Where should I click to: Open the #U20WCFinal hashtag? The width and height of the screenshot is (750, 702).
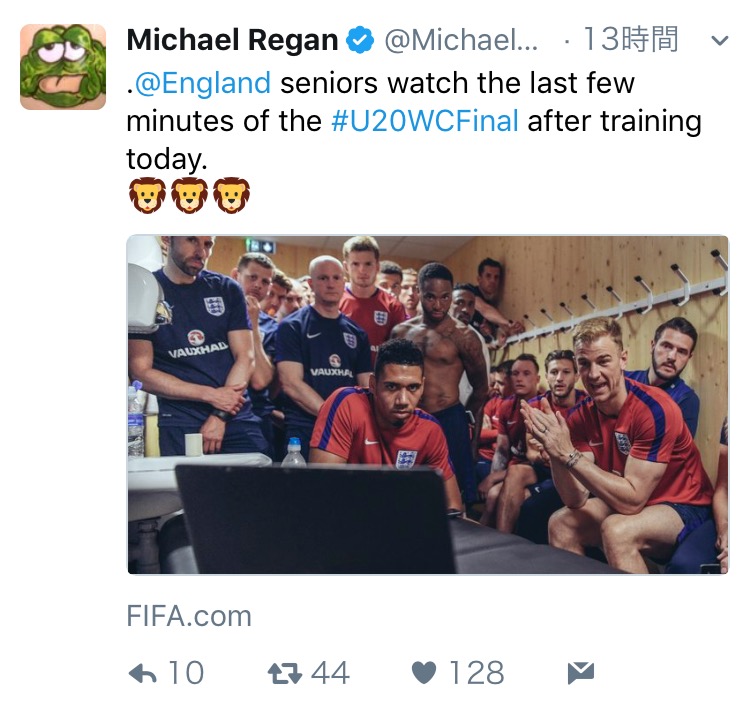tap(425, 121)
